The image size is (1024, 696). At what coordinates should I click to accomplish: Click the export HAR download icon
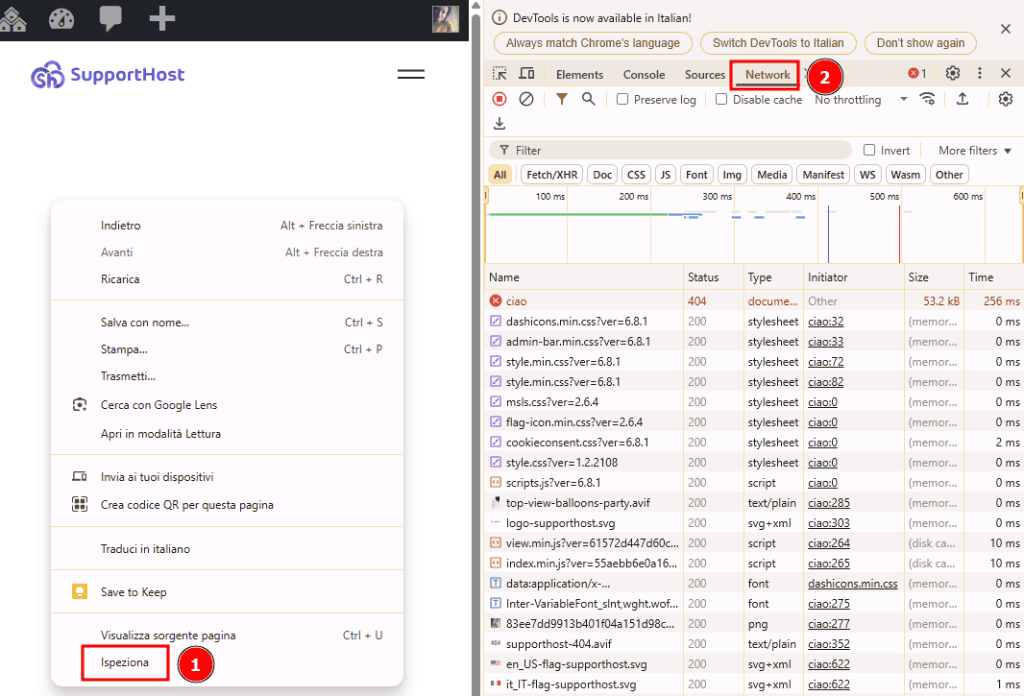tap(500, 123)
